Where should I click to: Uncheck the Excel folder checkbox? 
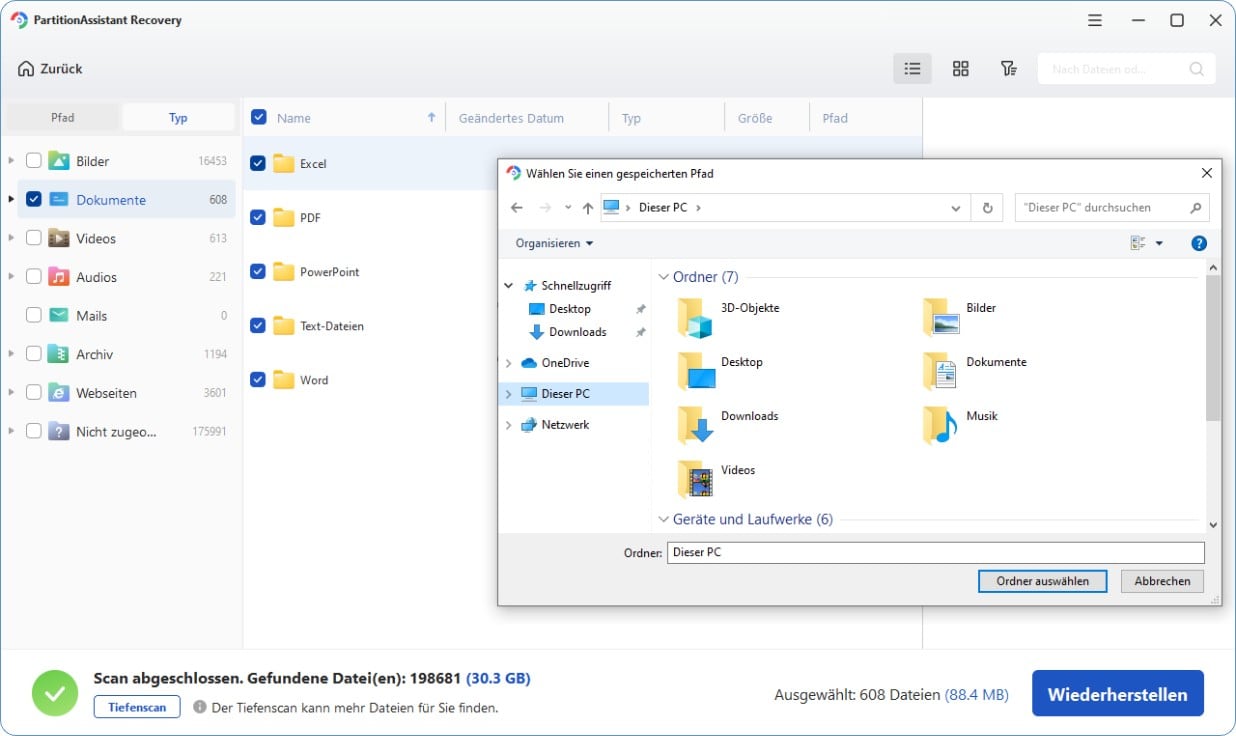(x=258, y=163)
